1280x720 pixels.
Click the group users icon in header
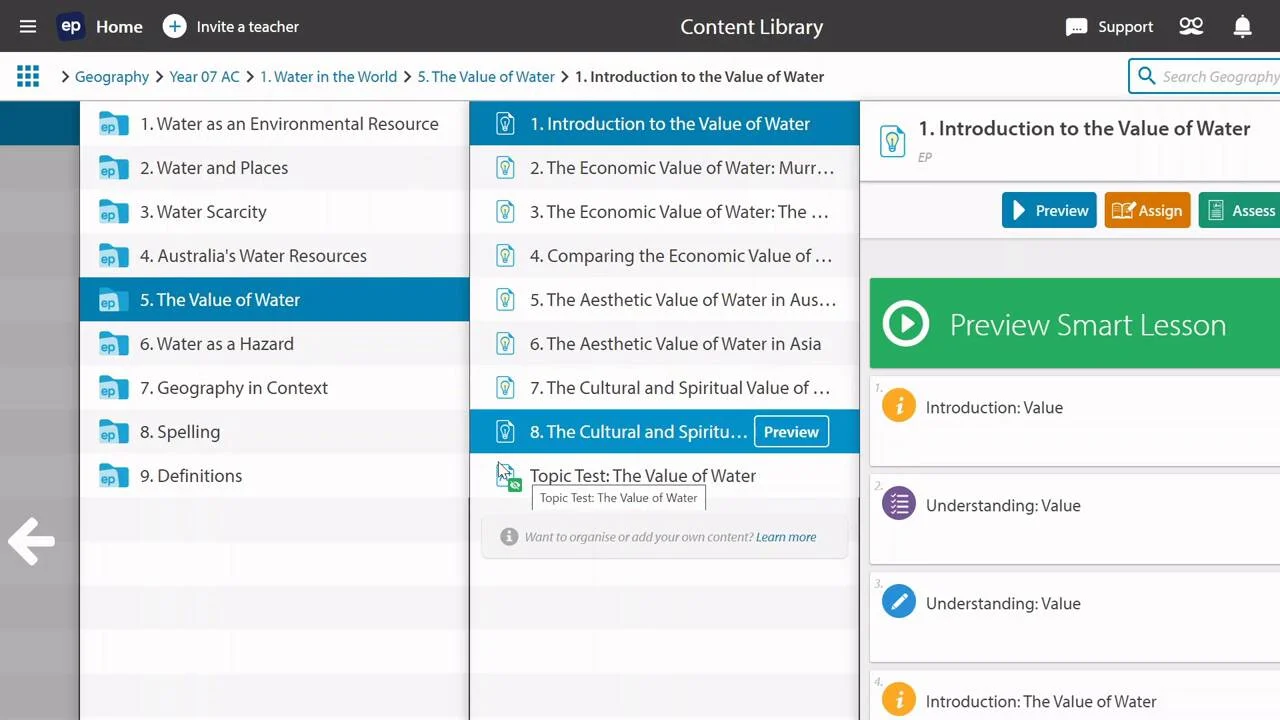tap(1191, 27)
